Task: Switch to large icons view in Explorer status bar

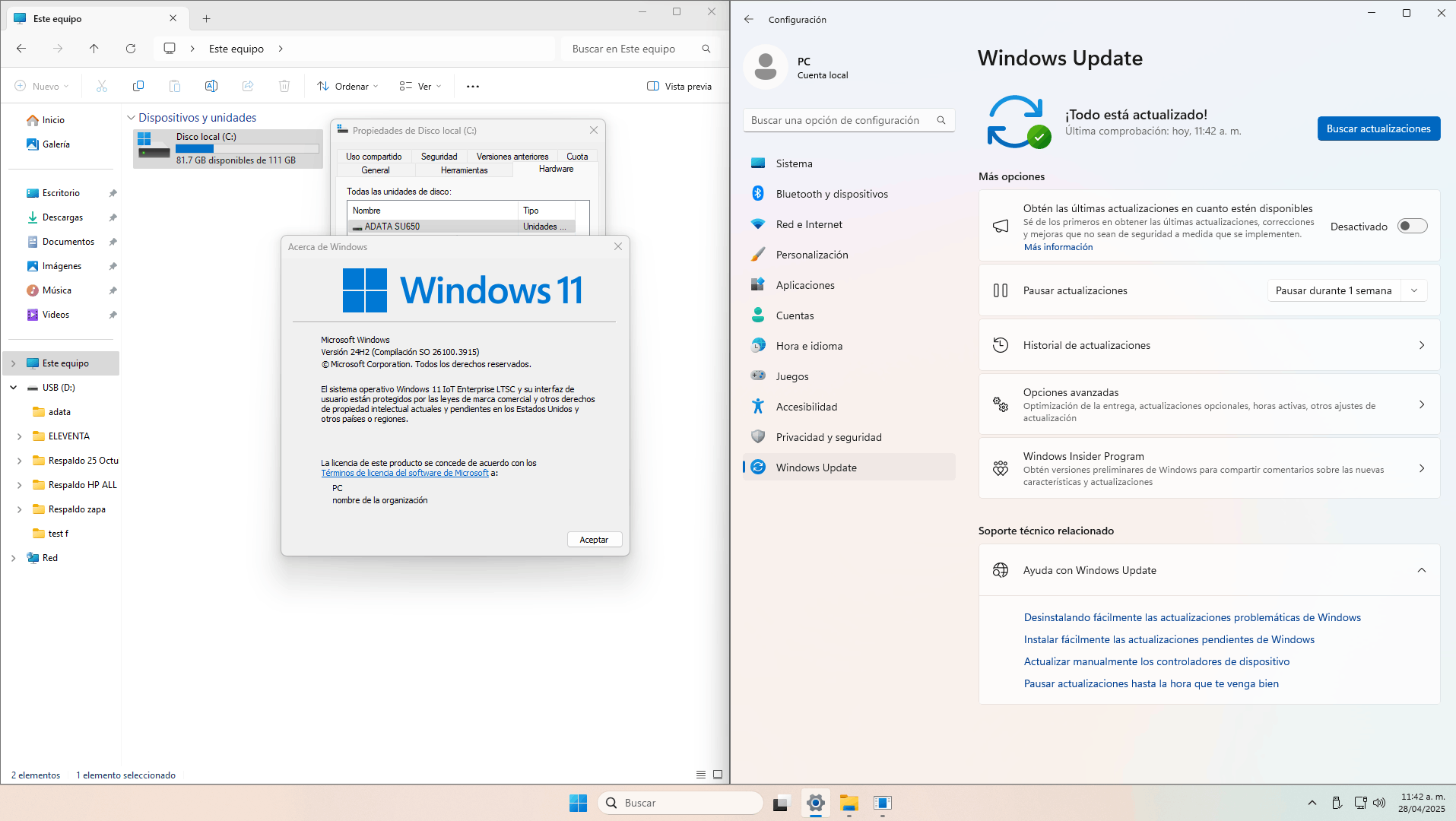Action: 718,775
